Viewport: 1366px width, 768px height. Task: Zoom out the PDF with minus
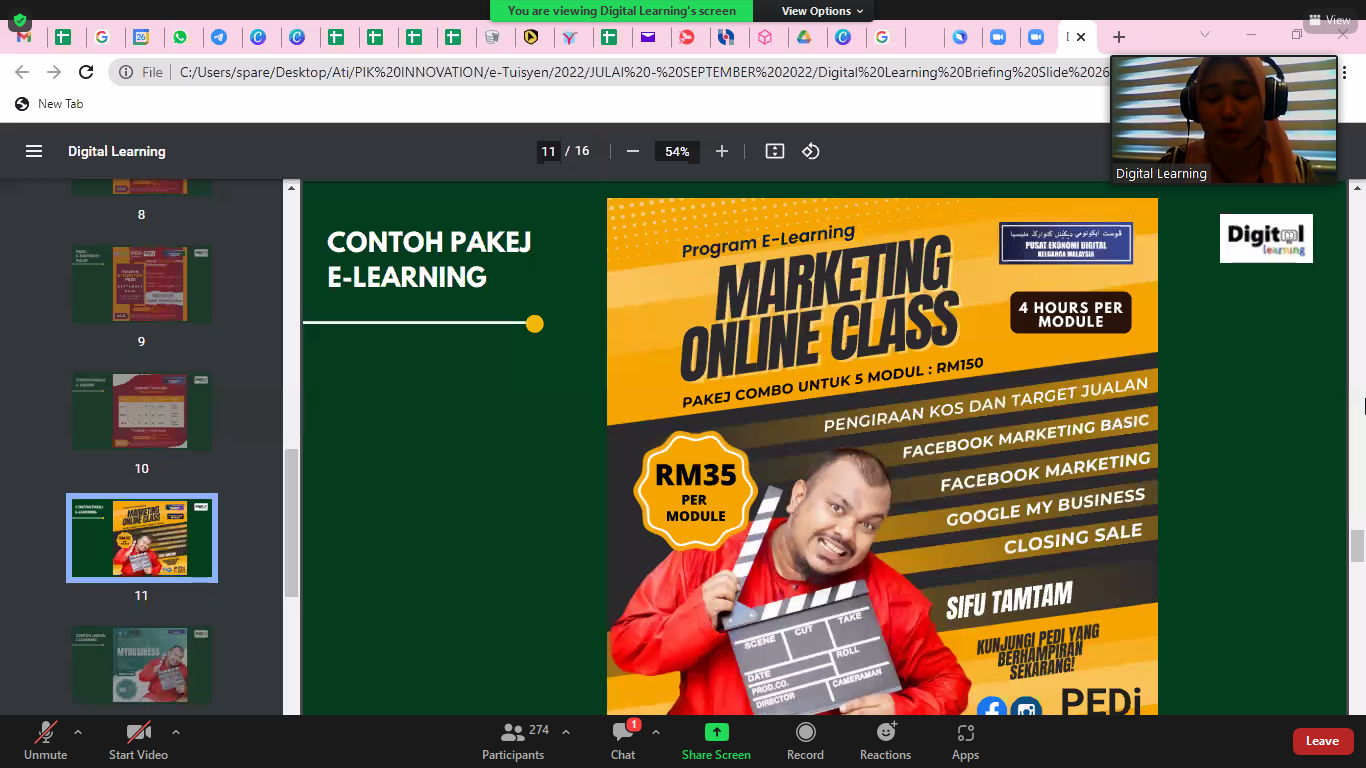pyautogui.click(x=632, y=152)
